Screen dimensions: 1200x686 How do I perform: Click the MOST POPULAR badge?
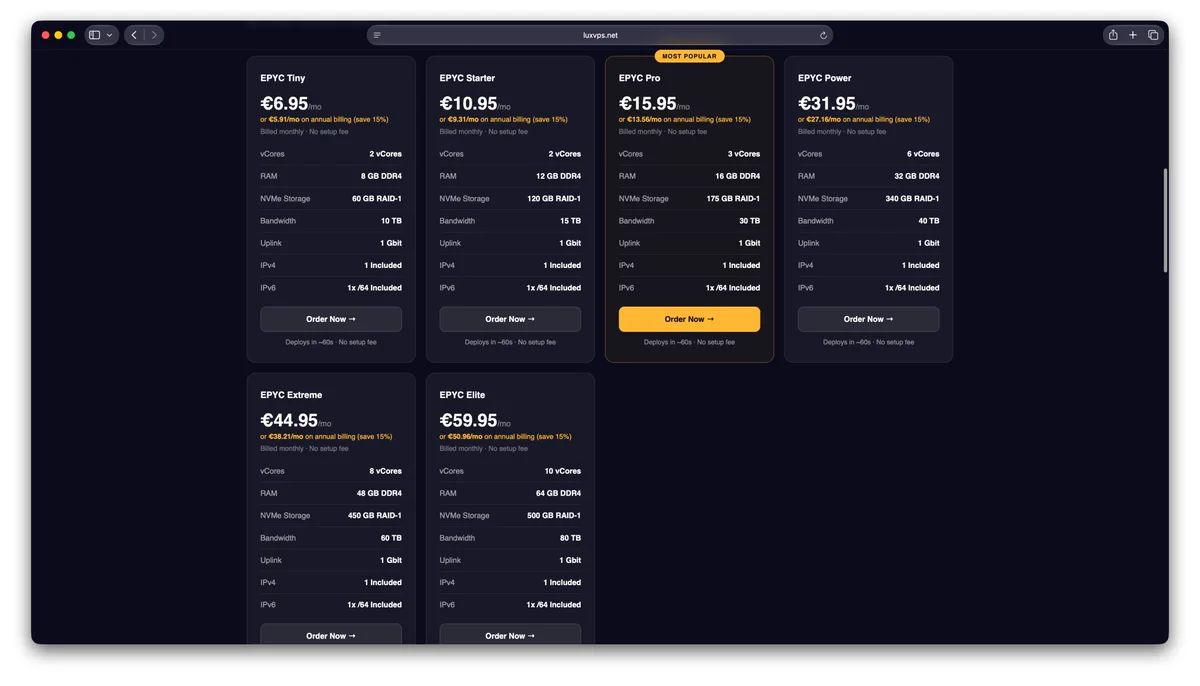pyautogui.click(x=689, y=56)
